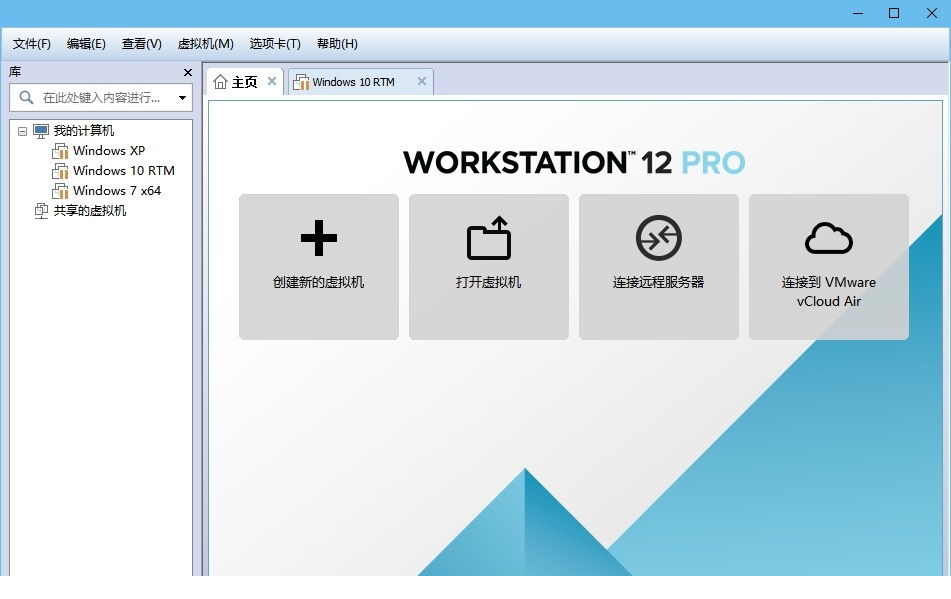This screenshot has height=599, width=951.
Task: Click the magnifier icon in library search
Action: (26, 97)
